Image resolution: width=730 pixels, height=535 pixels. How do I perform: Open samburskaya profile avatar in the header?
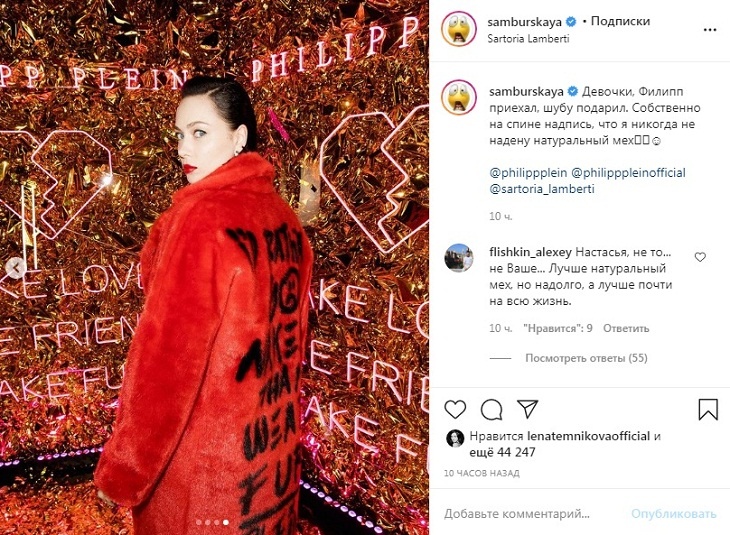459,29
